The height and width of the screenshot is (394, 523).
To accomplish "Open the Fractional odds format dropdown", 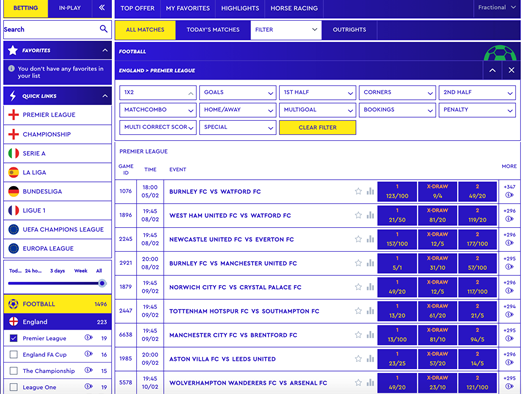I will coord(497,8).
